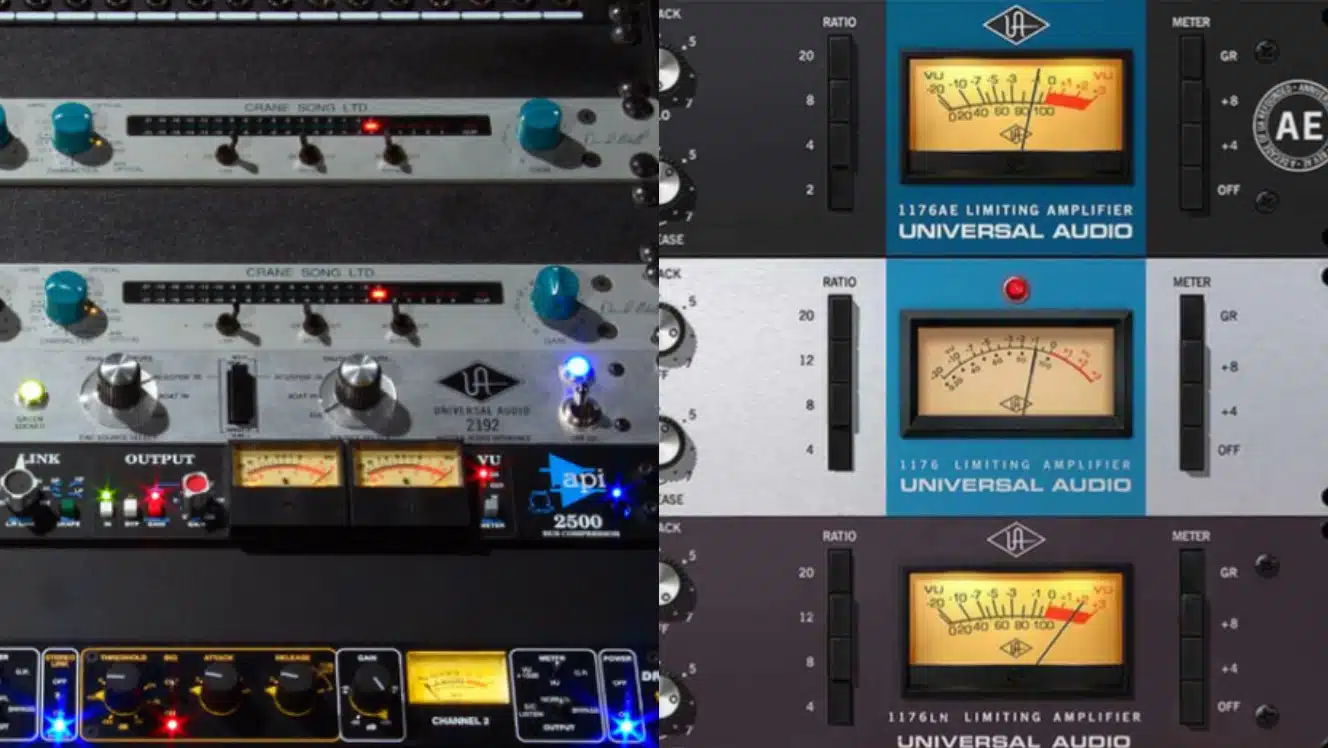Click the 1176AE LIMITING AMPLIFIER label
Screen dimensions: 1328x748
(1016, 210)
